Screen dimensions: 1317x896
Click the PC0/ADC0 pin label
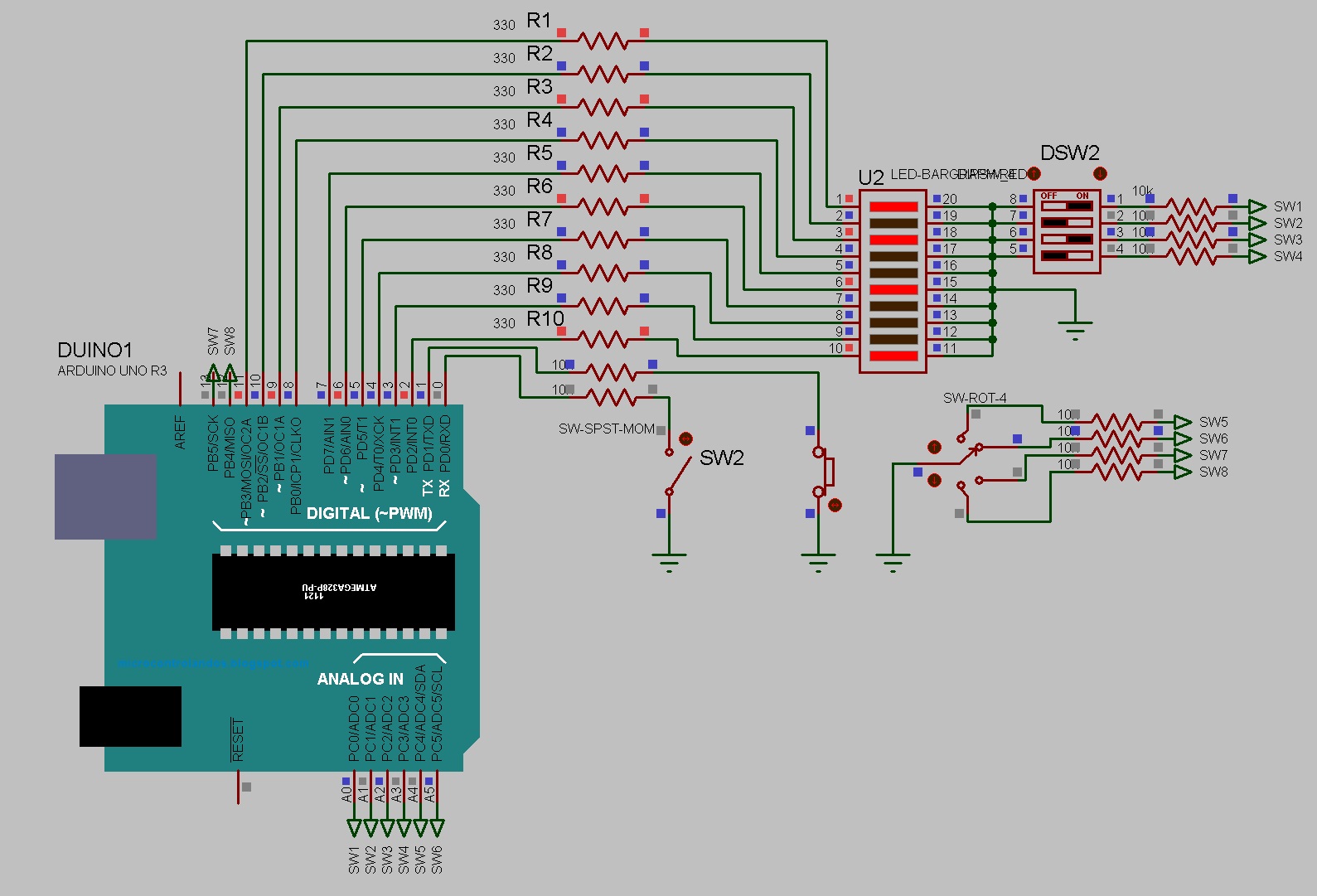pos(354,729)
